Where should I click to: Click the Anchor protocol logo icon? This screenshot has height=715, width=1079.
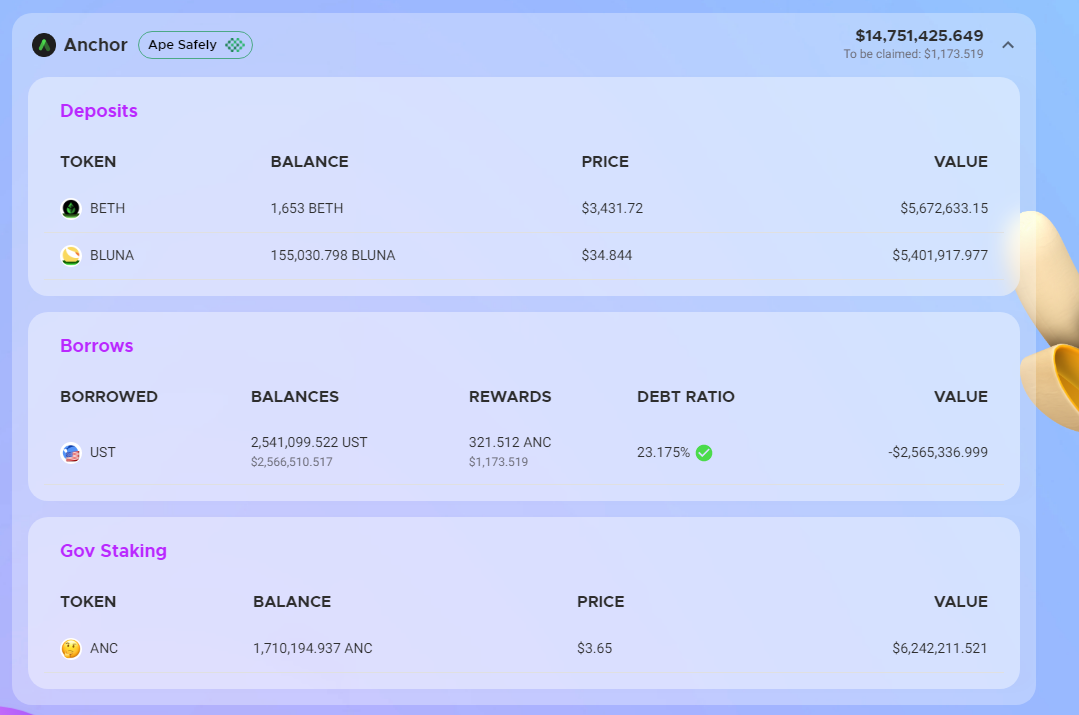[44, 45]
